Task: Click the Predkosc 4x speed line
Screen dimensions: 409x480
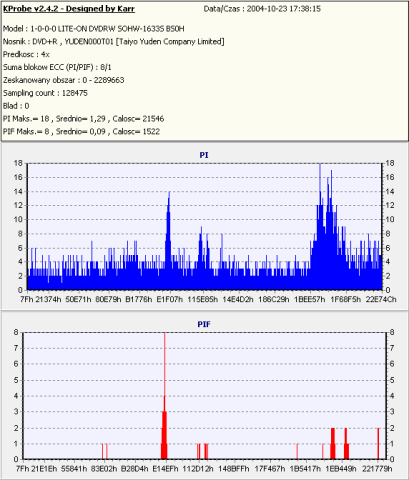Action: tap(26, 54)
